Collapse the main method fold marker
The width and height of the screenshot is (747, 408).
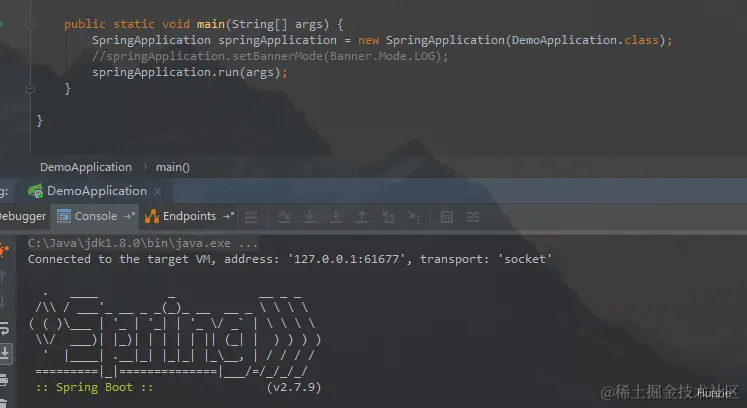pos(30,24)
